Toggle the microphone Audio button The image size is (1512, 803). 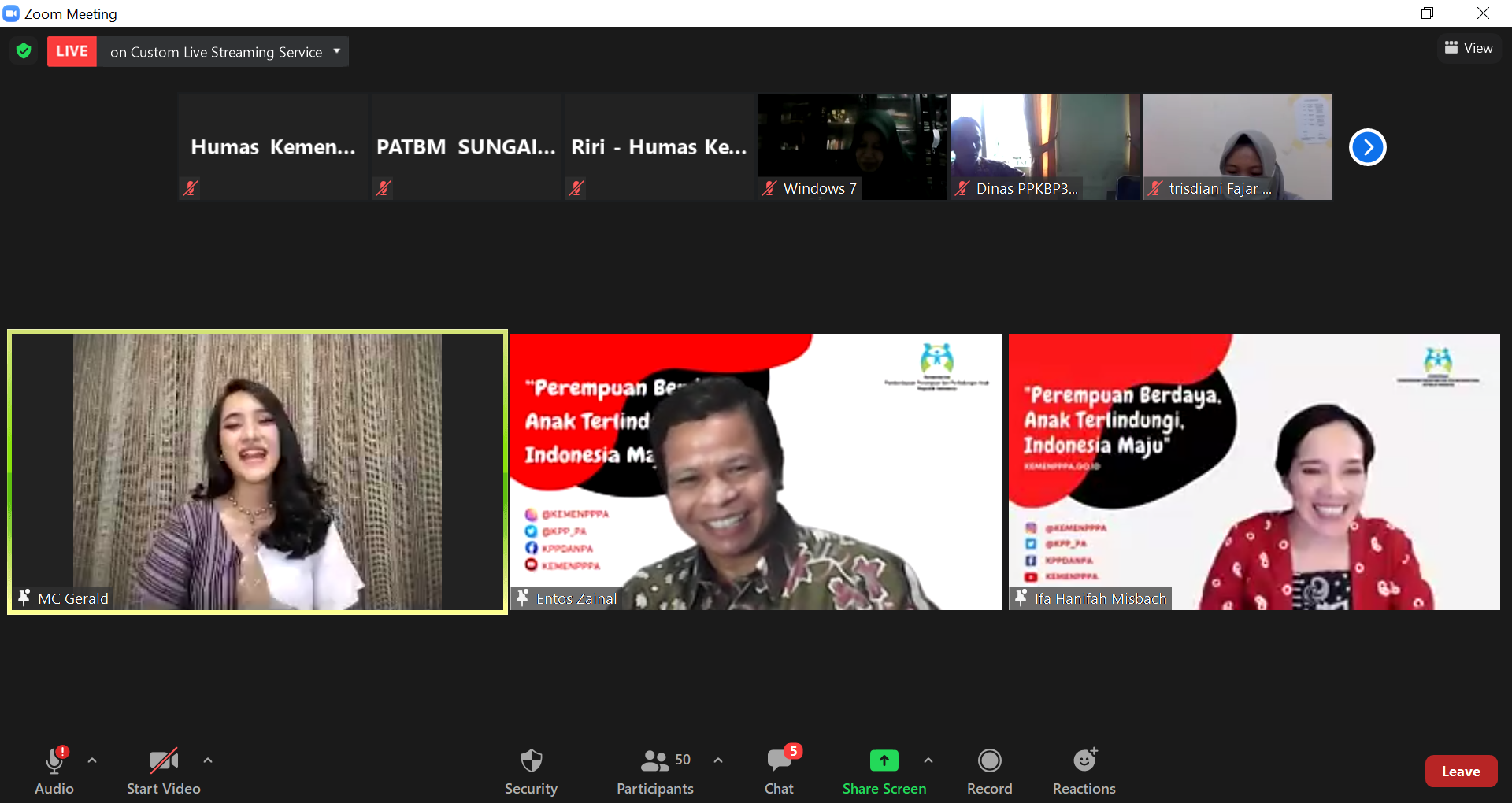[54, 771]
